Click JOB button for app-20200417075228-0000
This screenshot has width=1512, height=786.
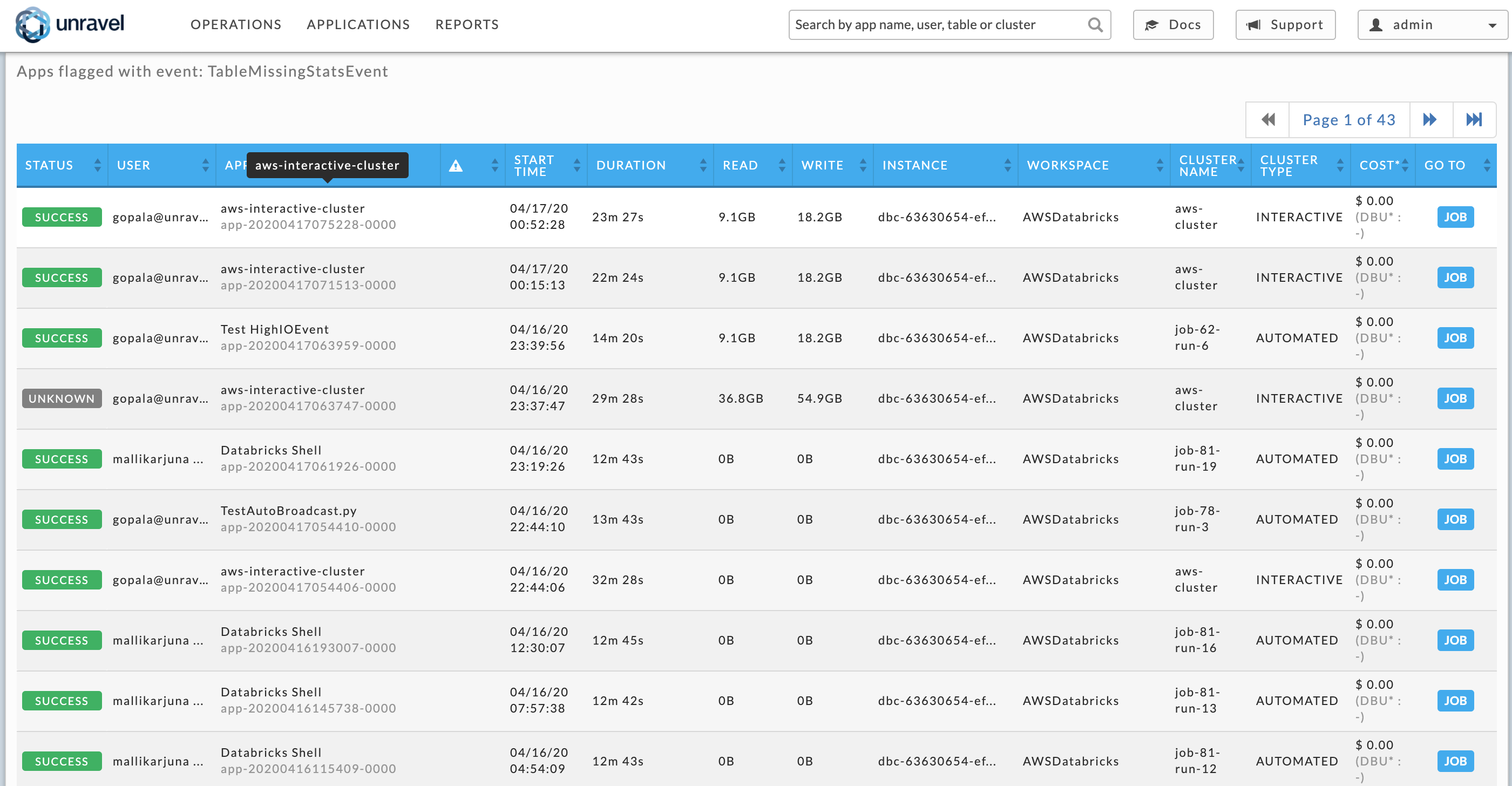(x=1455, y=217)
